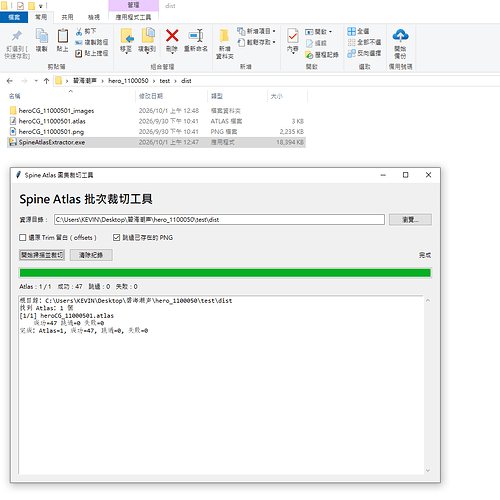The height and width of the screenshot is (500, 500).
Task: Expand the Open dropdown arrow in ribbon
Action: click(x=330, y=32)
